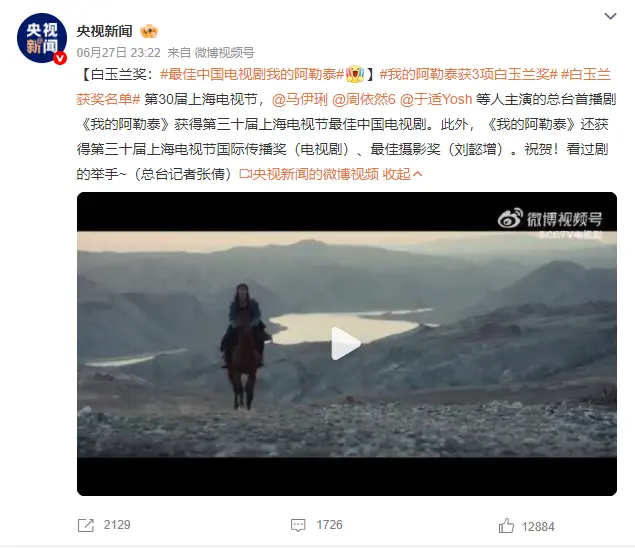The width and height of the screenshot is (635, 548).
Task: Visit the @周依然6 mention profile
Action: pos(363,99)
